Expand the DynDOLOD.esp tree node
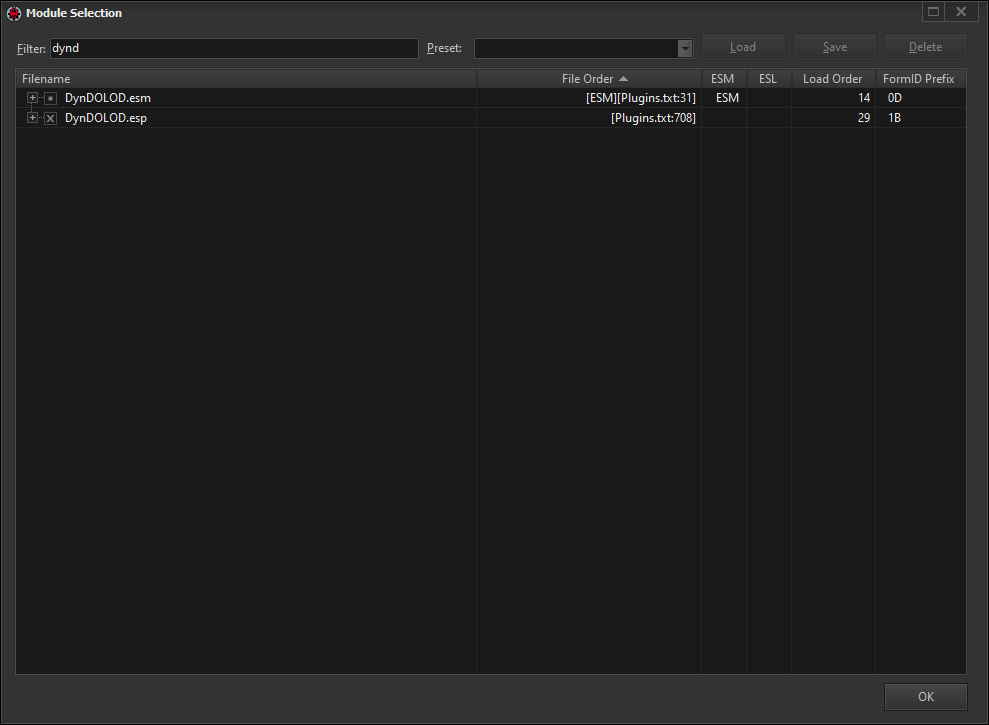 click(32, 117)
